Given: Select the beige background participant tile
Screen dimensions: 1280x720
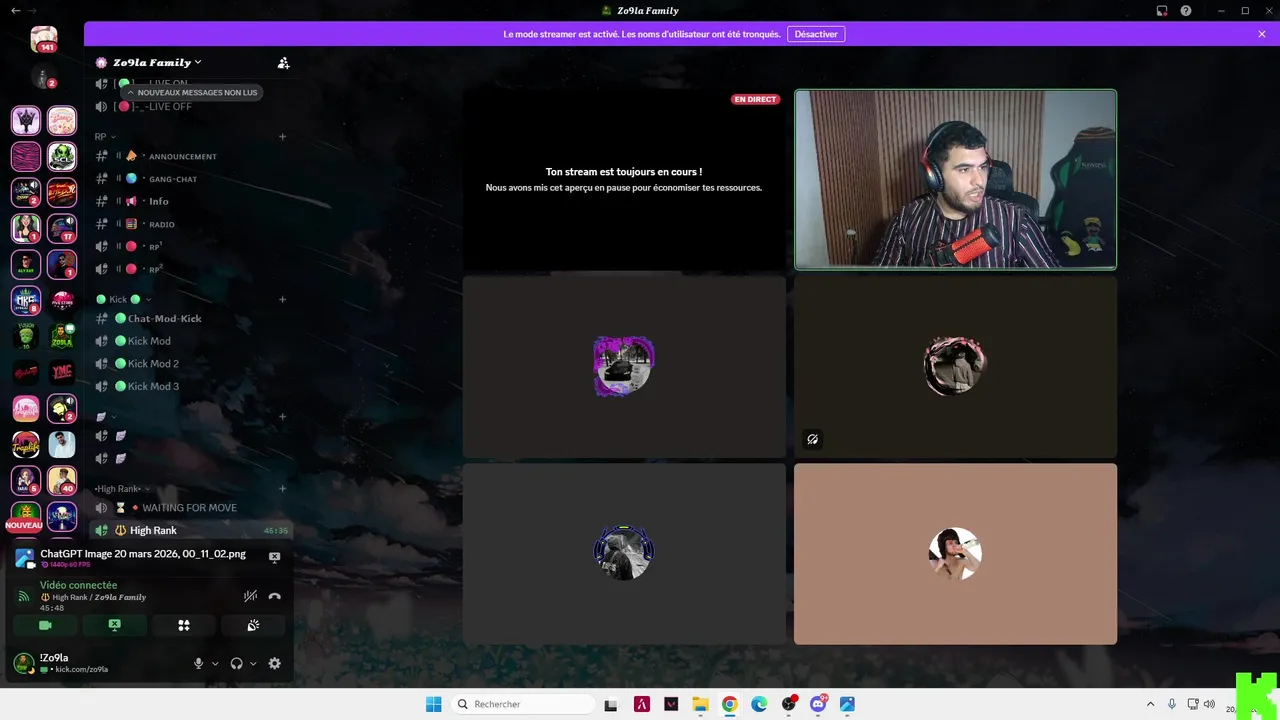Looking at the screenshot, I should click(955, 553).
